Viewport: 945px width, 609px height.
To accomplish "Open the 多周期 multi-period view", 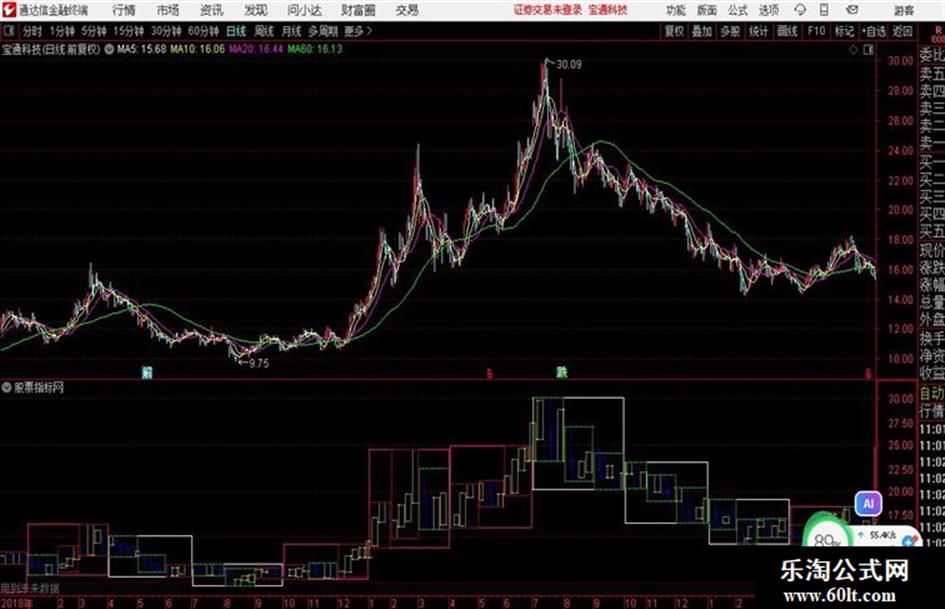I will point(323,31).
